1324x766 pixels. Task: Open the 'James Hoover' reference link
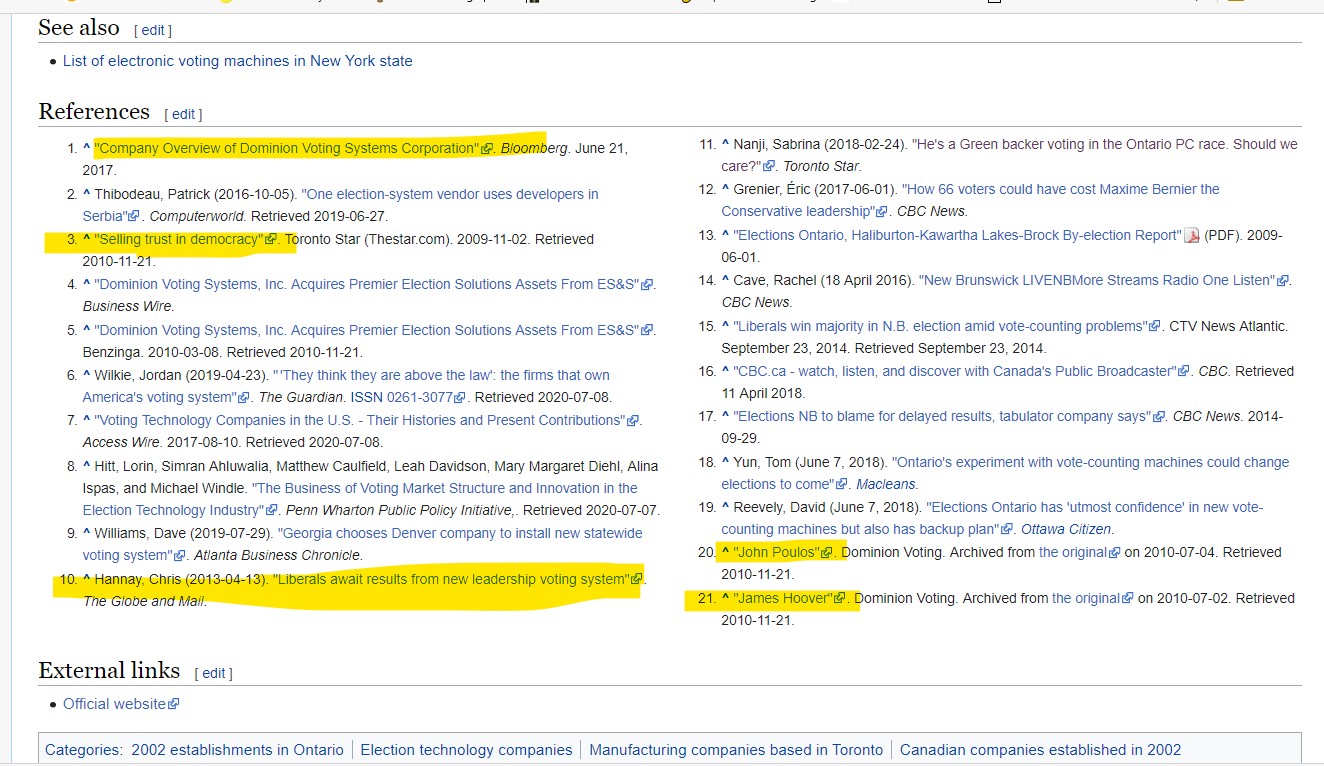(783, 598)
